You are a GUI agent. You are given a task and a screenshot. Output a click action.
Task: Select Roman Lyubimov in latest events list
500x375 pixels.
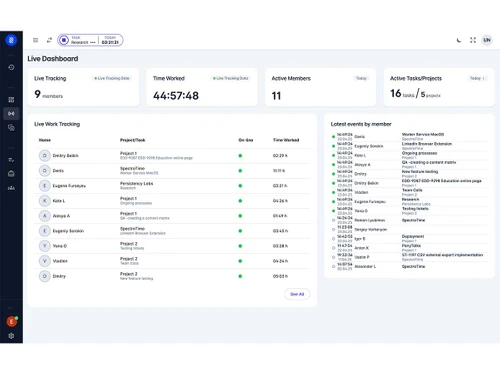pyautogui.click(x=370, y=220)
